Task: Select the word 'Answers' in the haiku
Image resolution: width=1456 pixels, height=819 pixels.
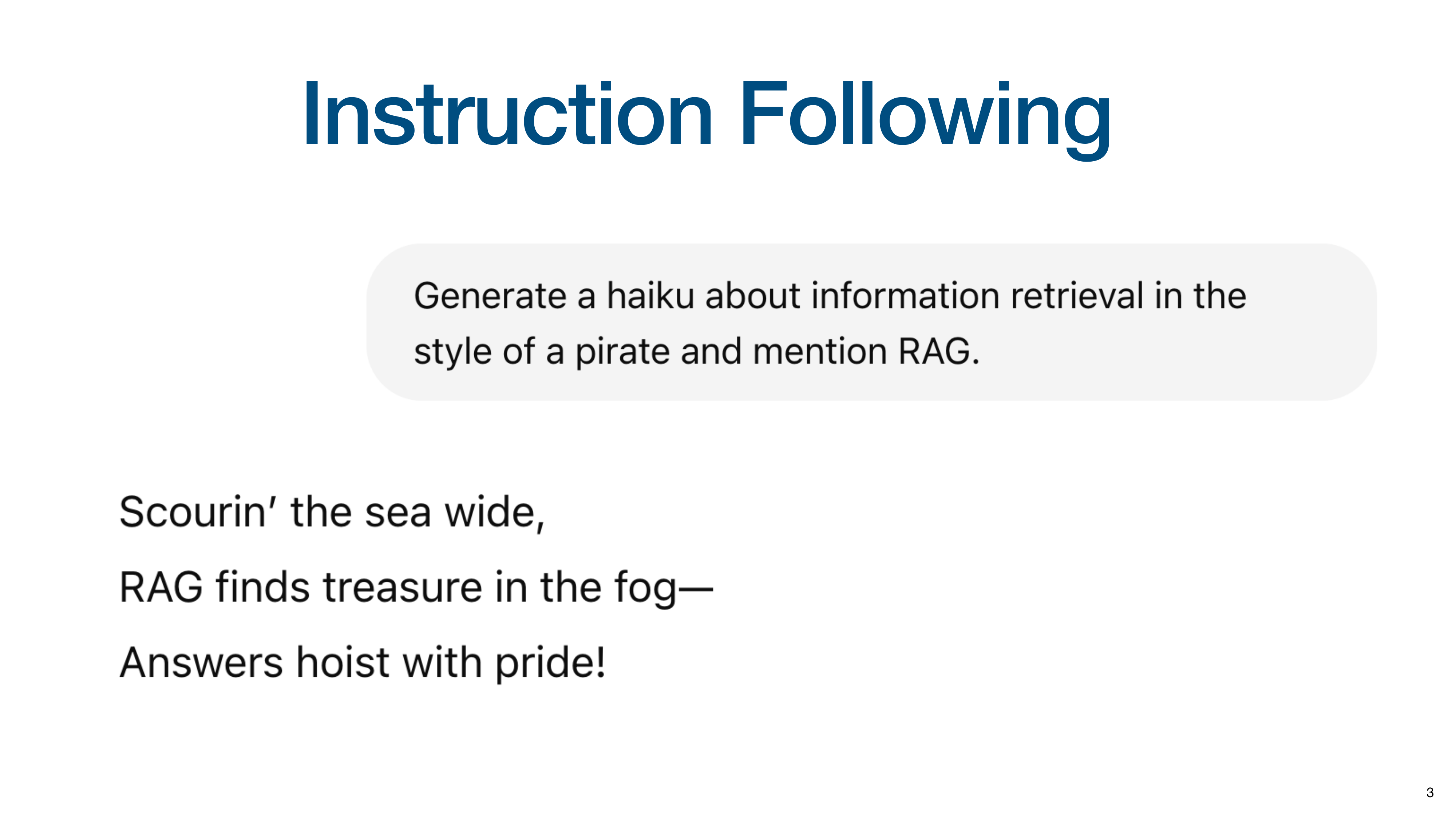Action: click(x=201, y=662)
